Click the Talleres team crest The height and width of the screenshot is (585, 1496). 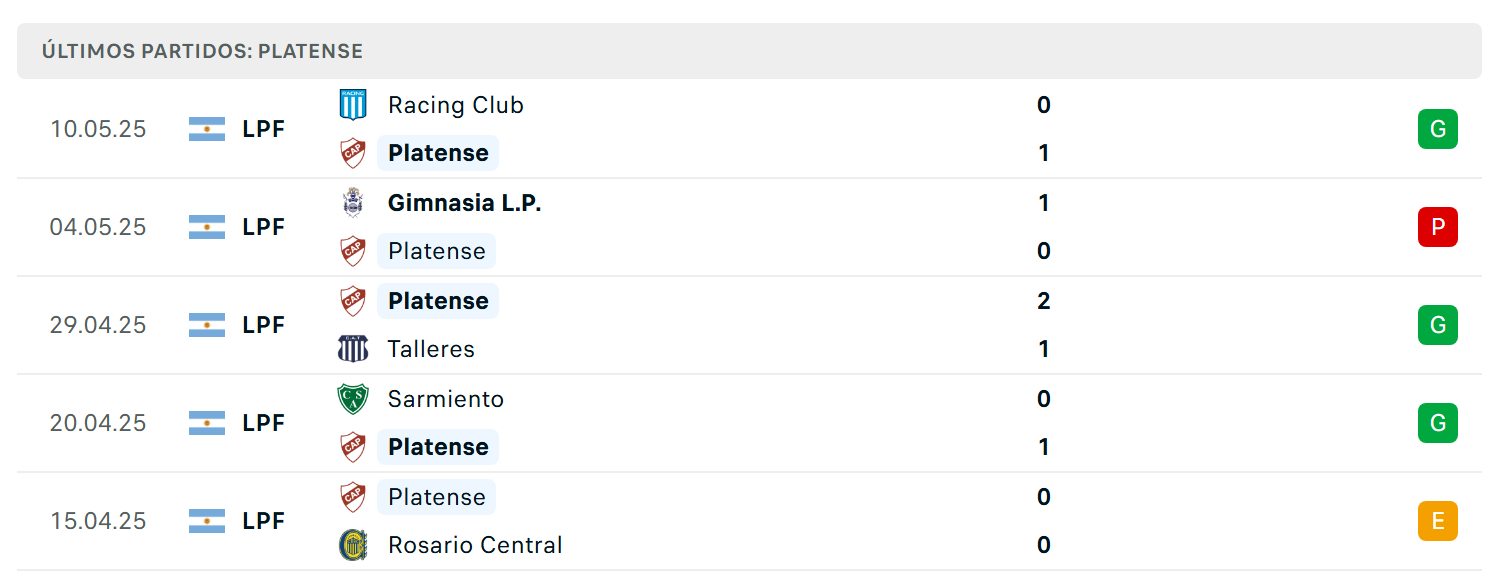pyautogui.click(x=353, y=349)
